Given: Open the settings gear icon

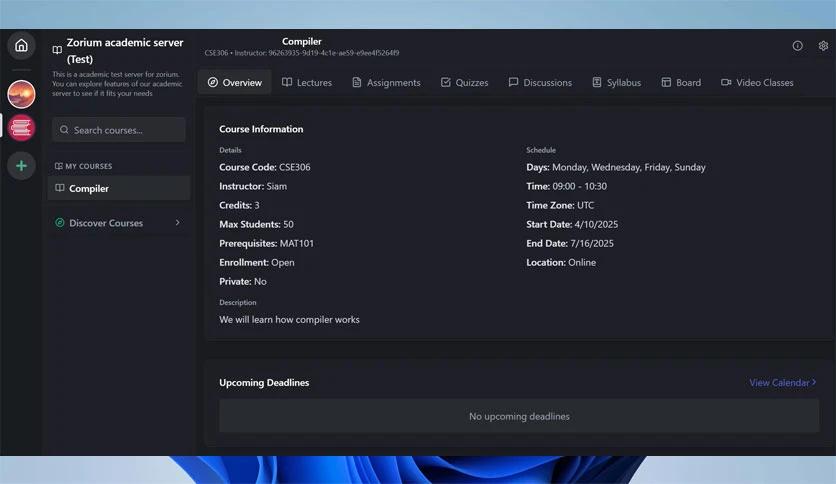Looking at the screenshot, I should (823, 46).
